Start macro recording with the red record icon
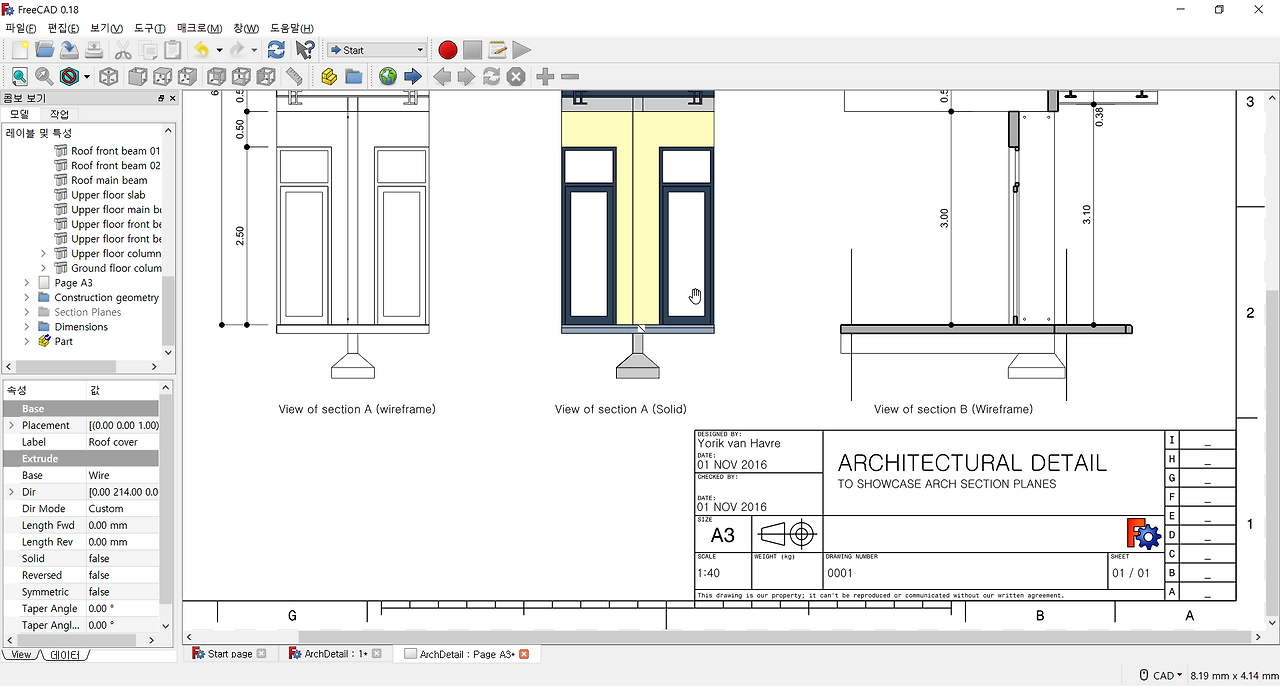Screen dimensions: 1280x686 (x=447, y=49)
